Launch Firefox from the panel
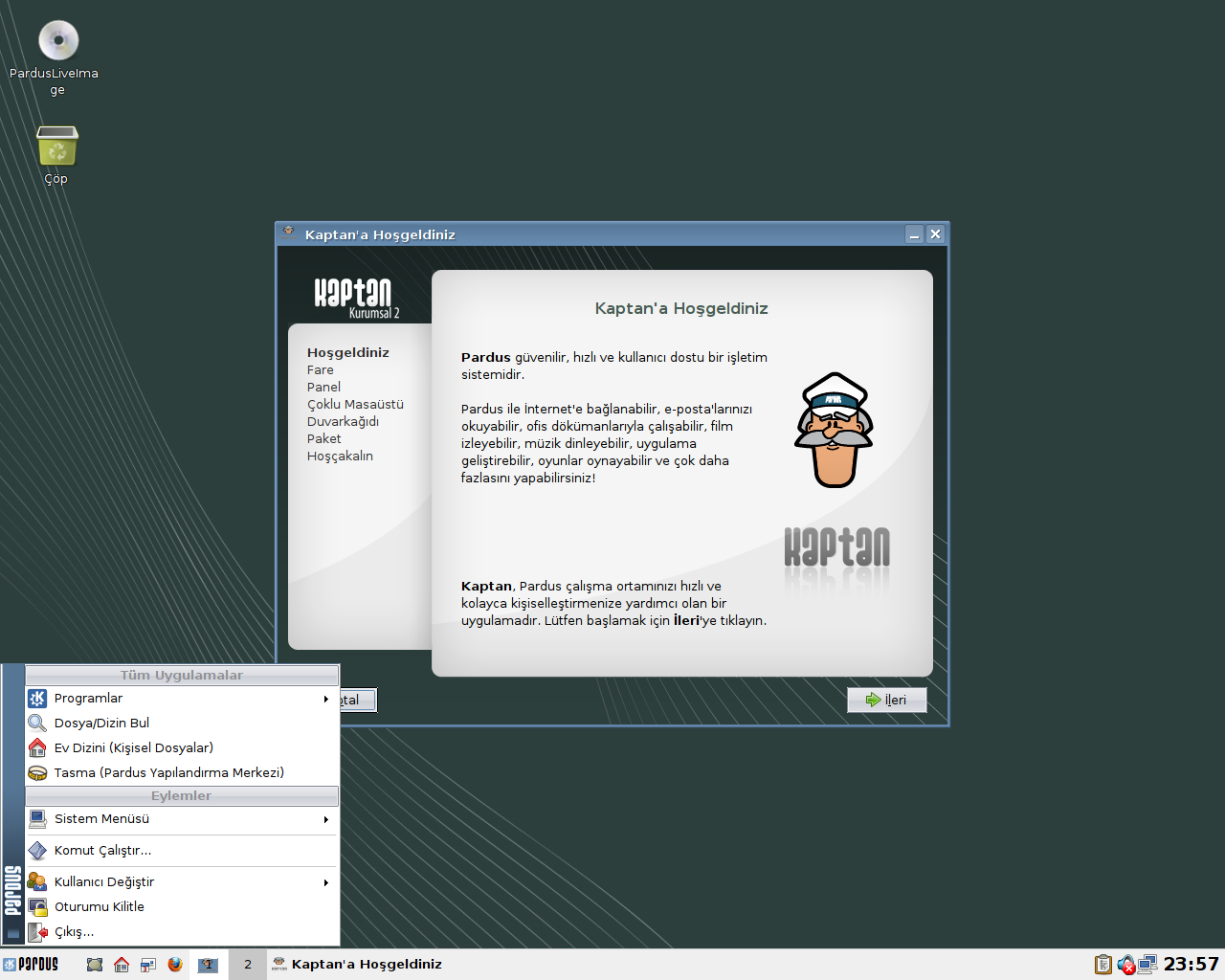 pyautogui.click(x=175, y=965)
